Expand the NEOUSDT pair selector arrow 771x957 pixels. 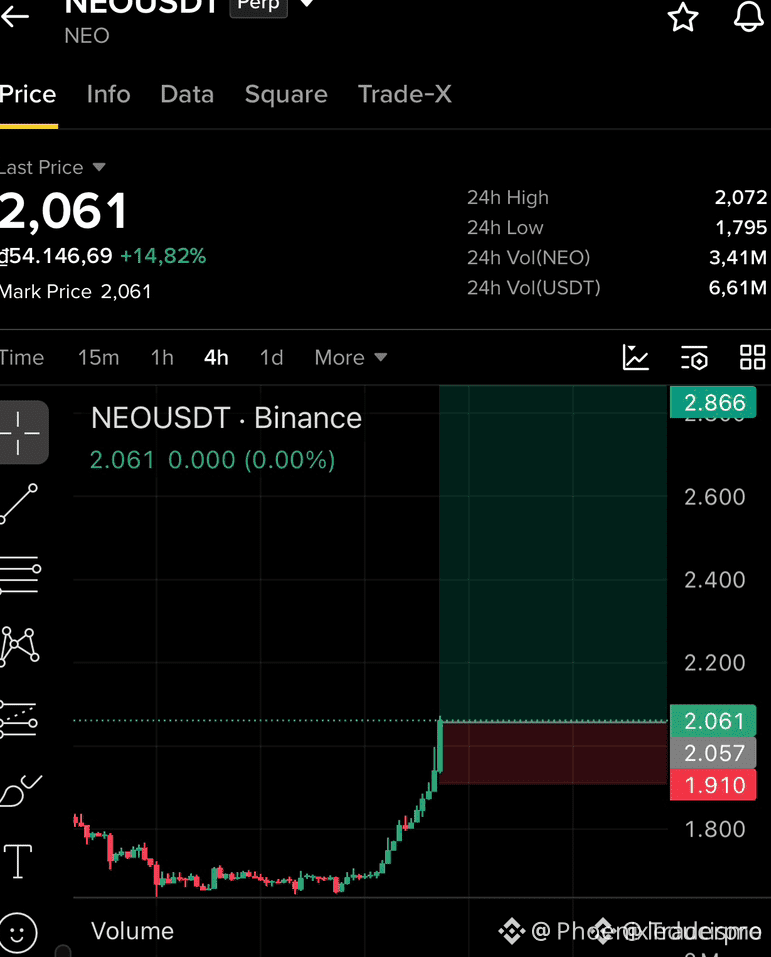[x=307, y=4]
